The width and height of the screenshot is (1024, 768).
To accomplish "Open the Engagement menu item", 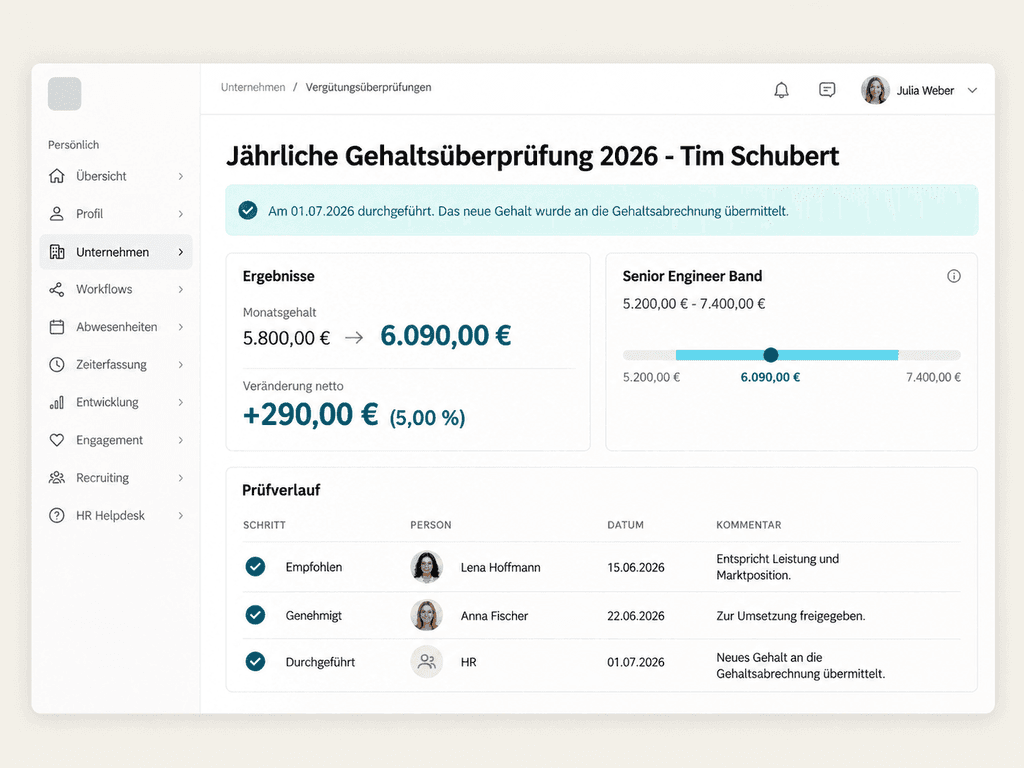I will click(116, 440).
